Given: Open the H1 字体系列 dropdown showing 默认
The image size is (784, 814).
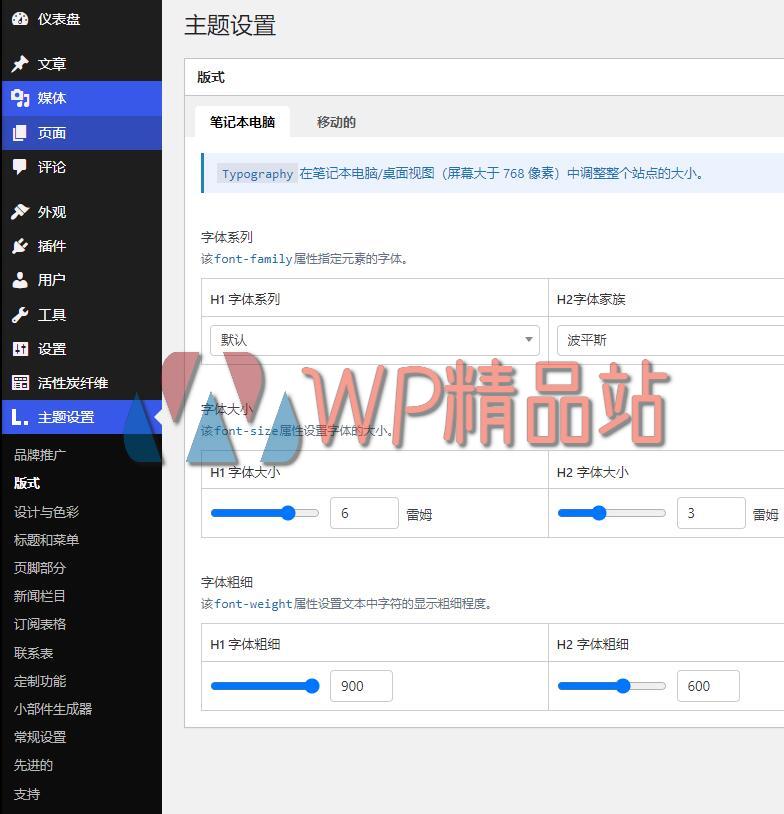Looking at the screenshot, I should pyautogui.click(x=374, y=340).
